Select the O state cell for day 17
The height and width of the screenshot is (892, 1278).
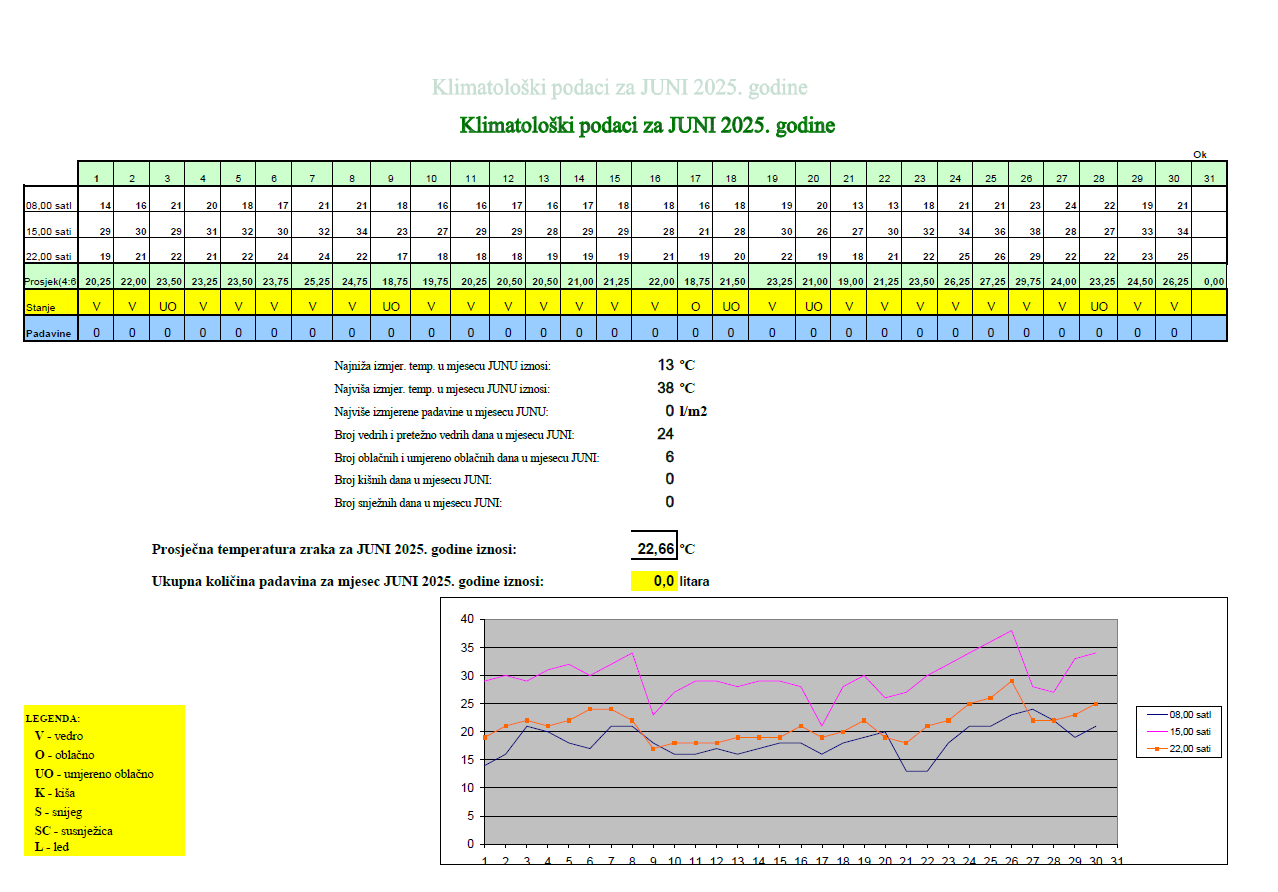point(695,307)
